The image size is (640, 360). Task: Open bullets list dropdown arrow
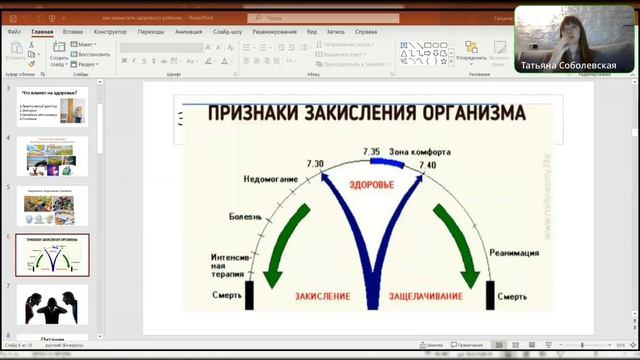[x=253, y=48]
